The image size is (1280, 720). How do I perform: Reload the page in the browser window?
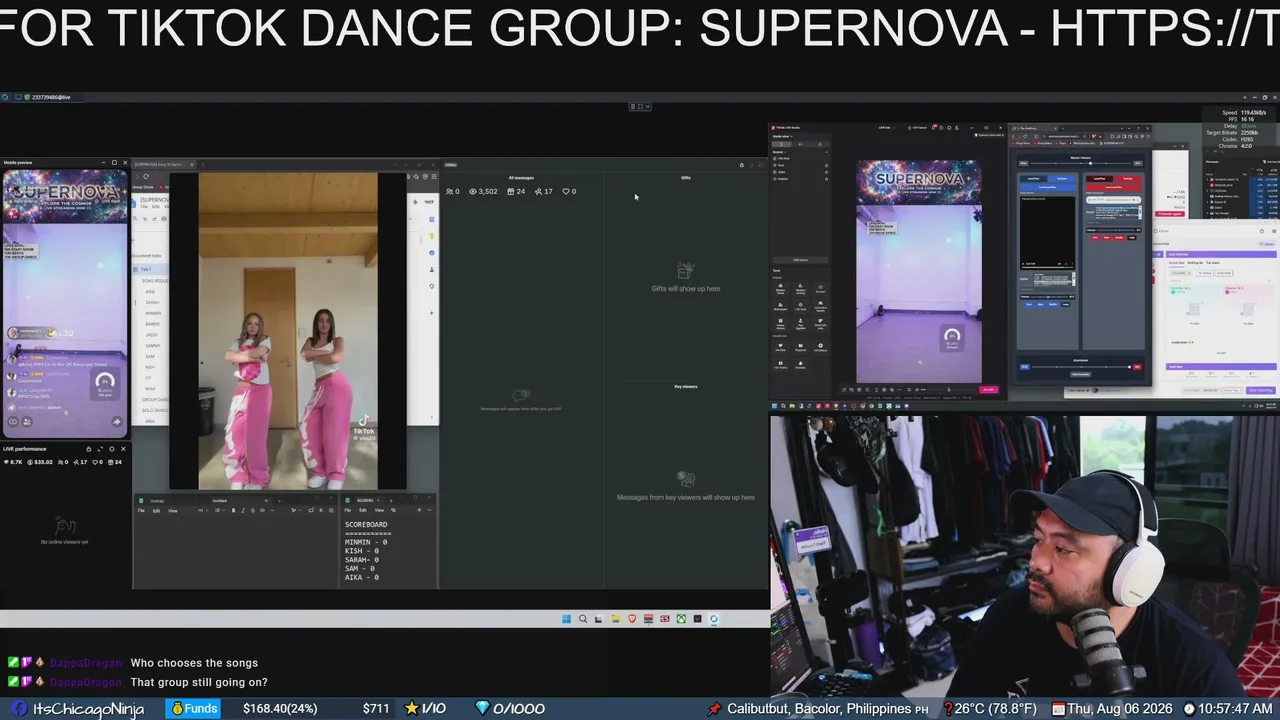(x=146, y=177)
